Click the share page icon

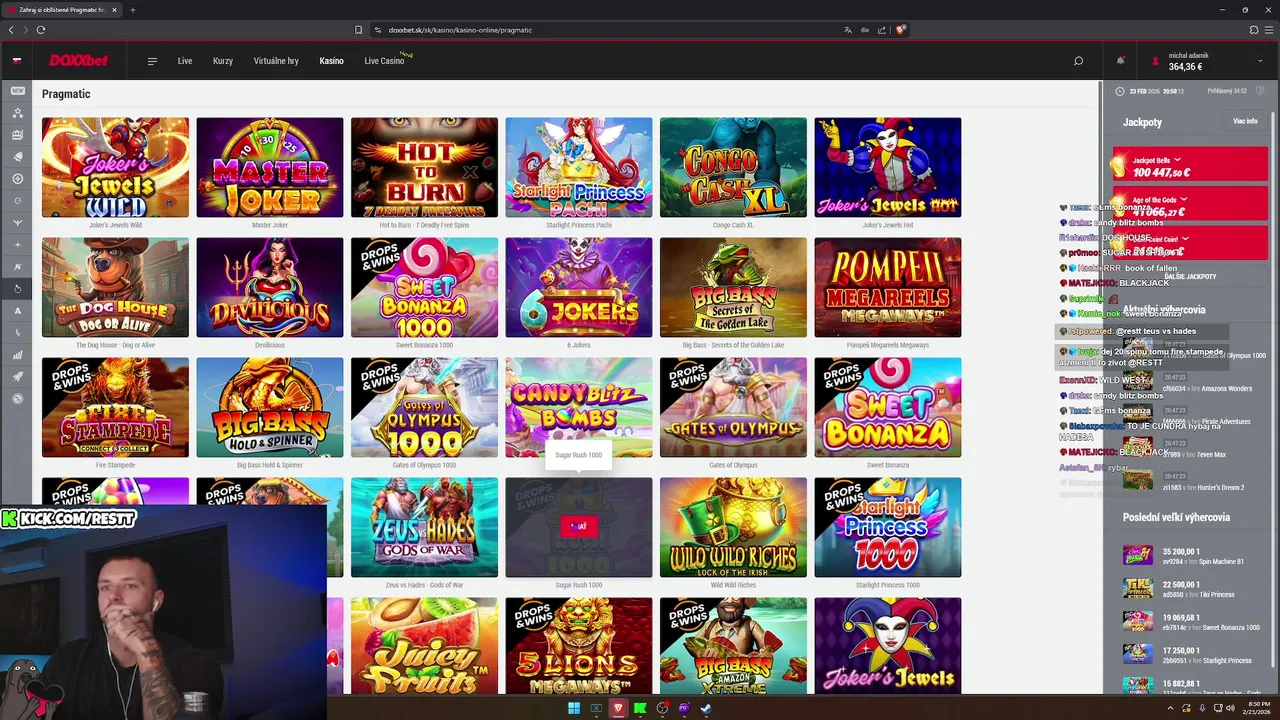coord(881,30)
